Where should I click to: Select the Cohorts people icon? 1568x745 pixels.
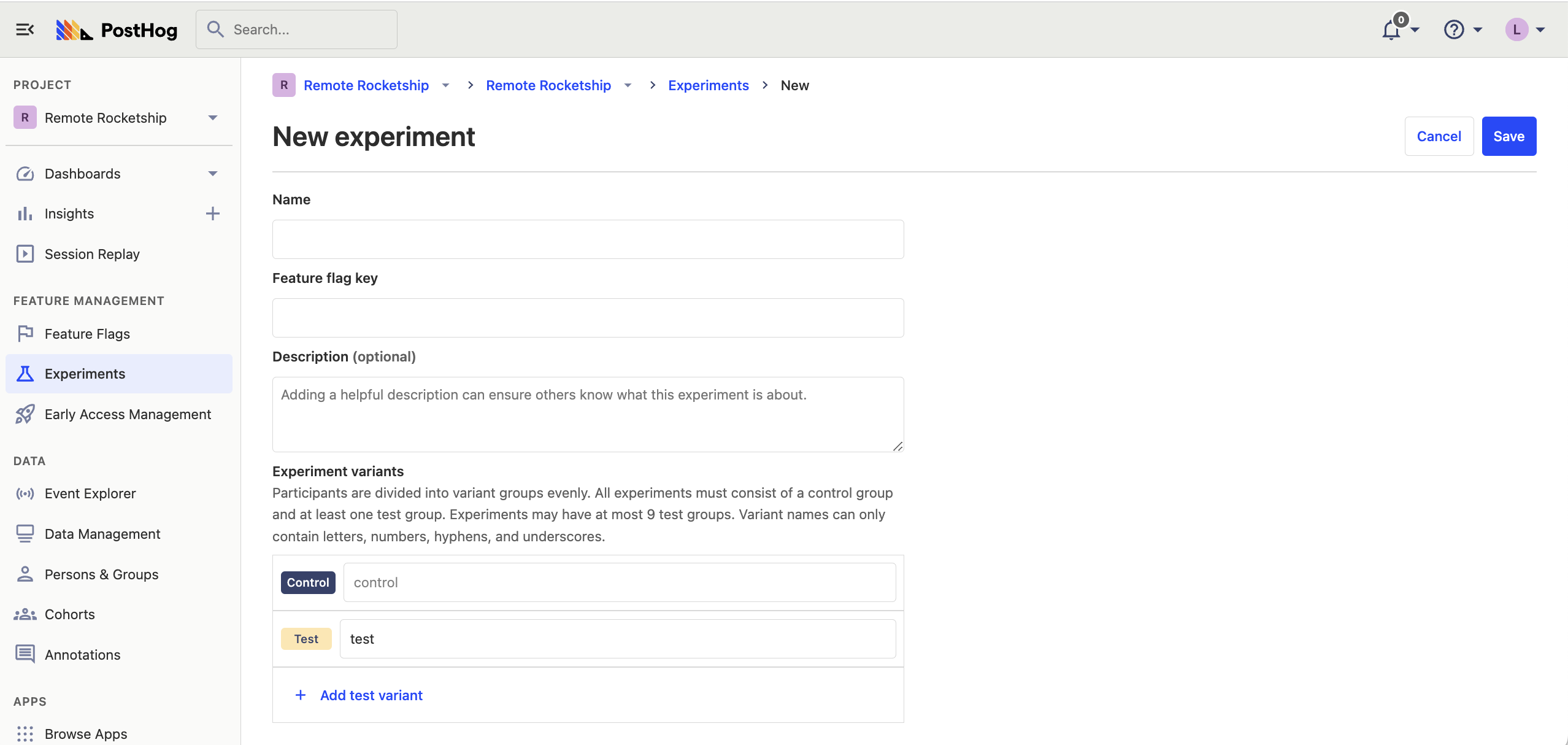tap(24, 614)
